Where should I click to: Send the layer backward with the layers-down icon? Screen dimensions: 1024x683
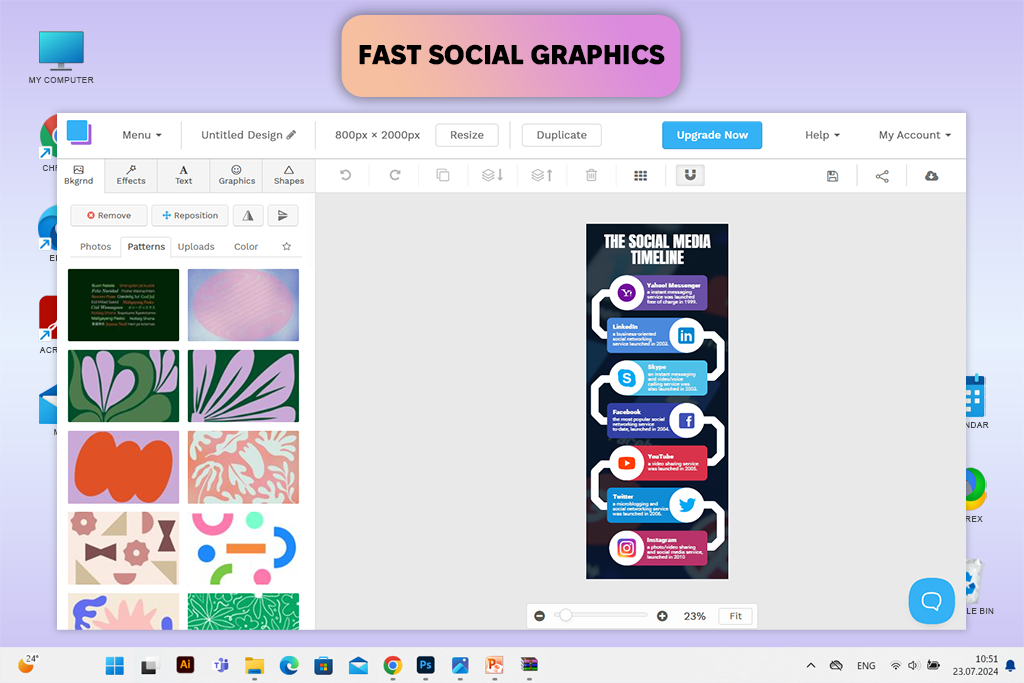492,175
